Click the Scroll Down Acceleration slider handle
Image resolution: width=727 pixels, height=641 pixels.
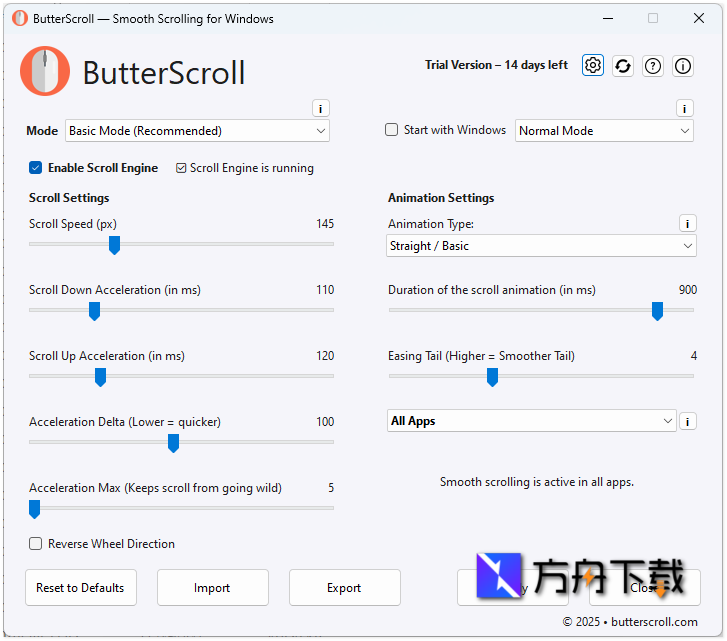click(94, 311)
